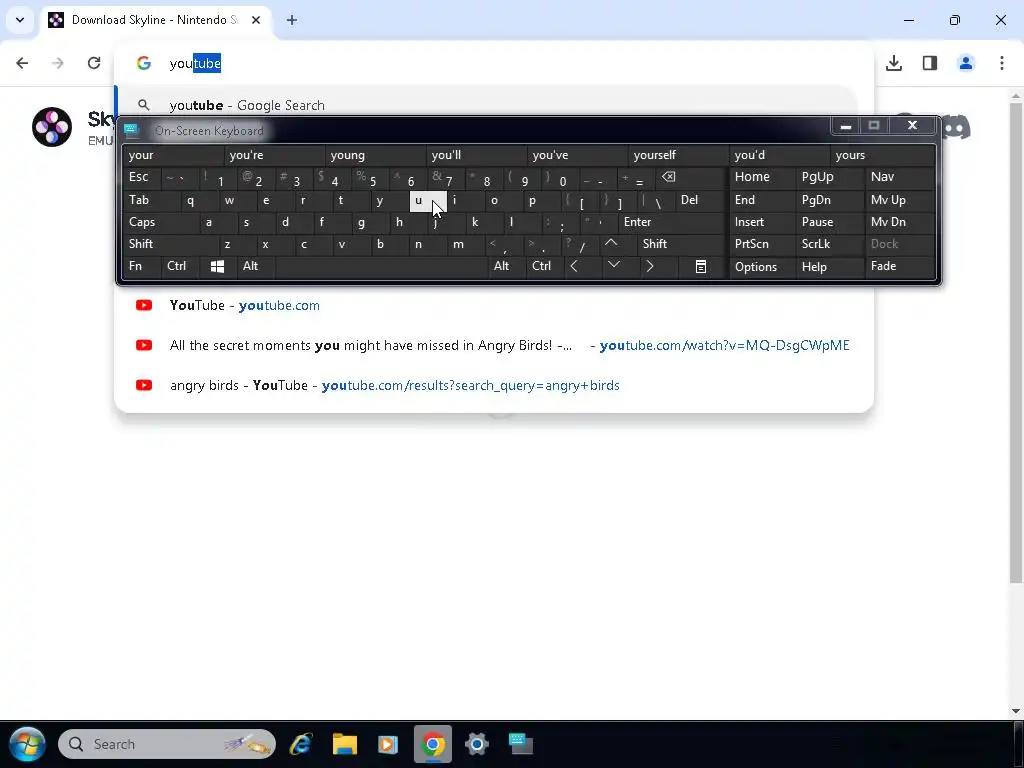Open the Windows Start orb
This screenshot has height=768, width=1024.
(x=27, y=744)
